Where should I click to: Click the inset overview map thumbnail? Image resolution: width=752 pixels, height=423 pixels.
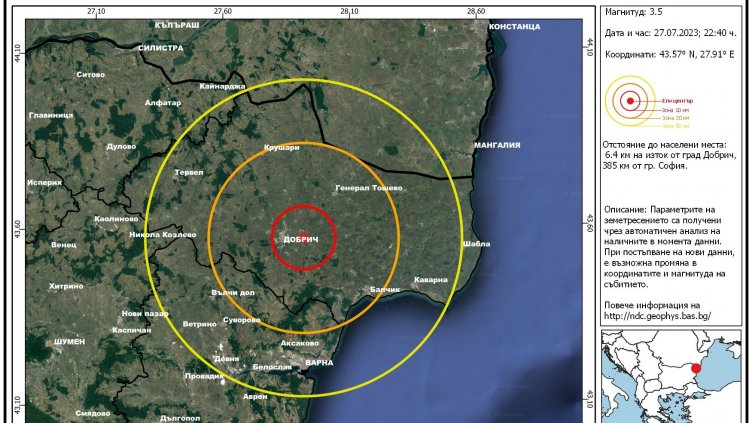(675, 377)
